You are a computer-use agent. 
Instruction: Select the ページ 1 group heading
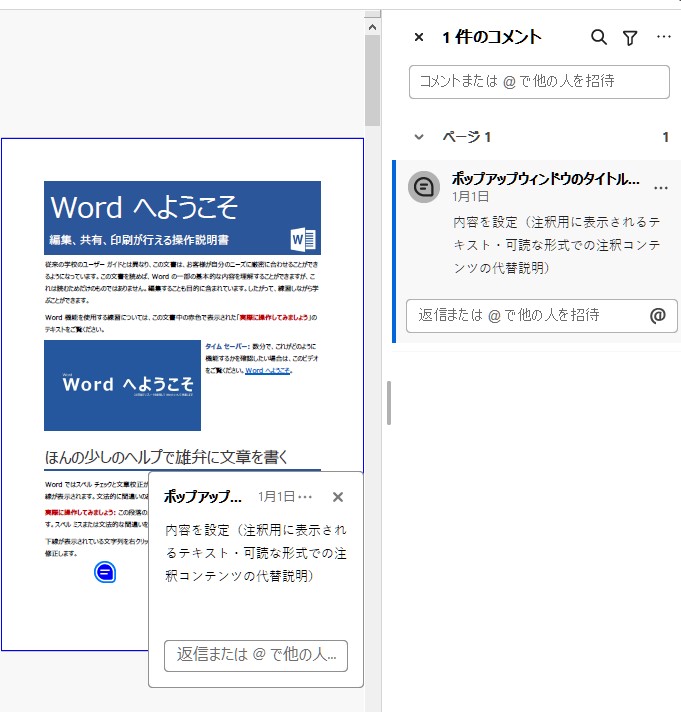pos(467,137)
